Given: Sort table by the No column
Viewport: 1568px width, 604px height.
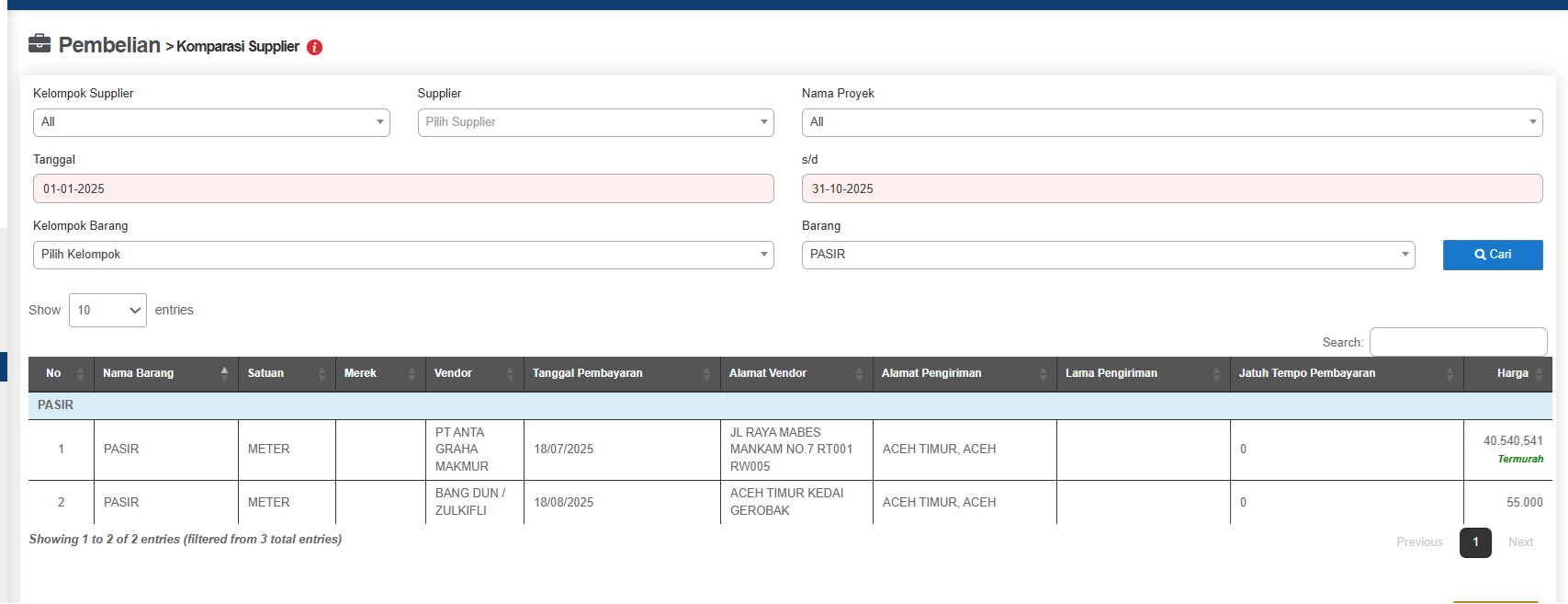Looking at the screenshot, I should (61, 373).
